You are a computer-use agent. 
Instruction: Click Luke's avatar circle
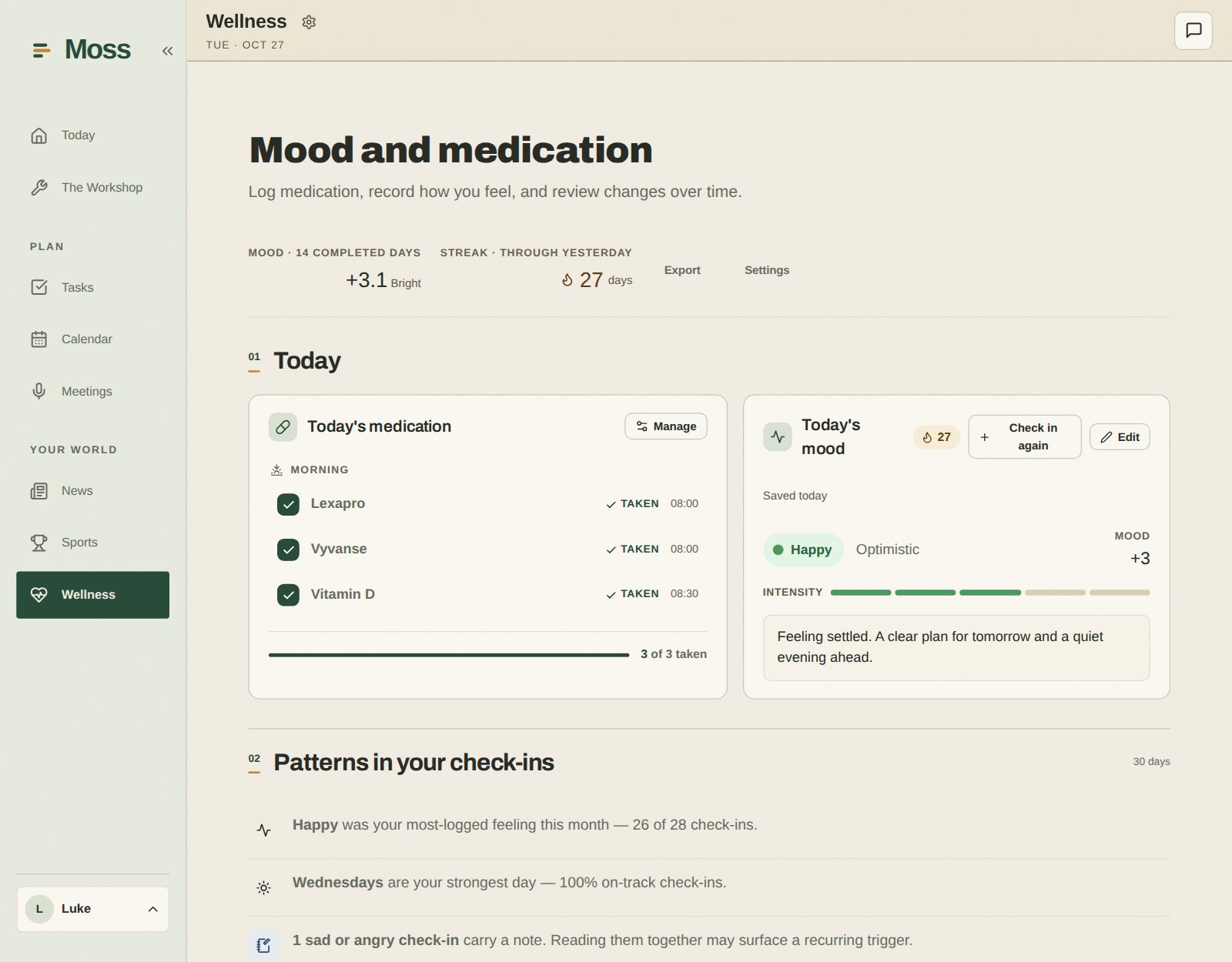(39, 910)
